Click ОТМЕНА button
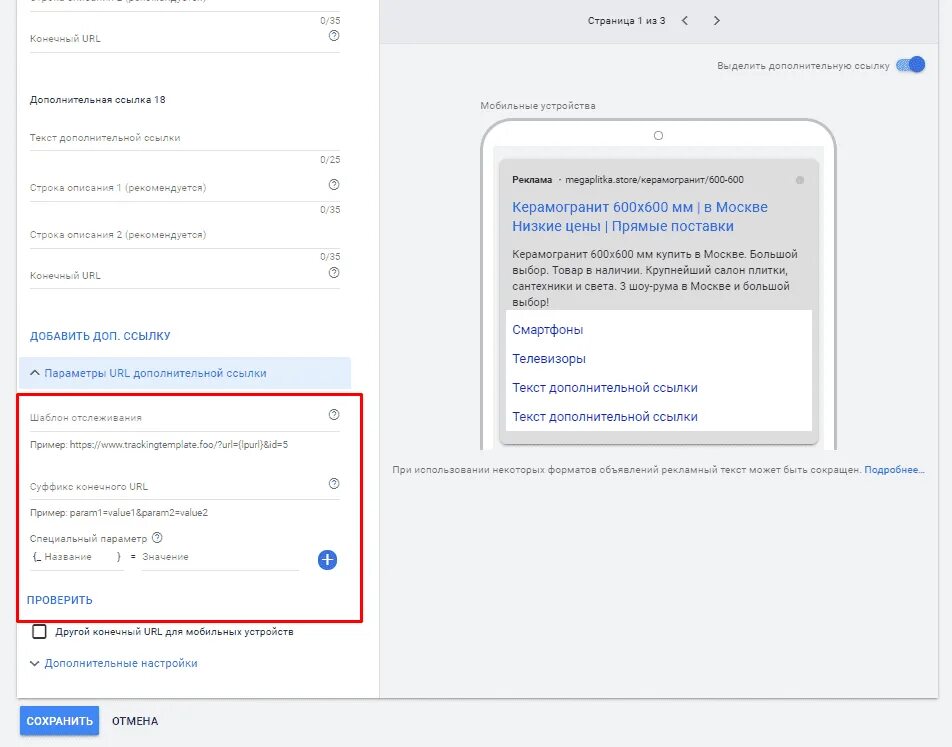 135,721
